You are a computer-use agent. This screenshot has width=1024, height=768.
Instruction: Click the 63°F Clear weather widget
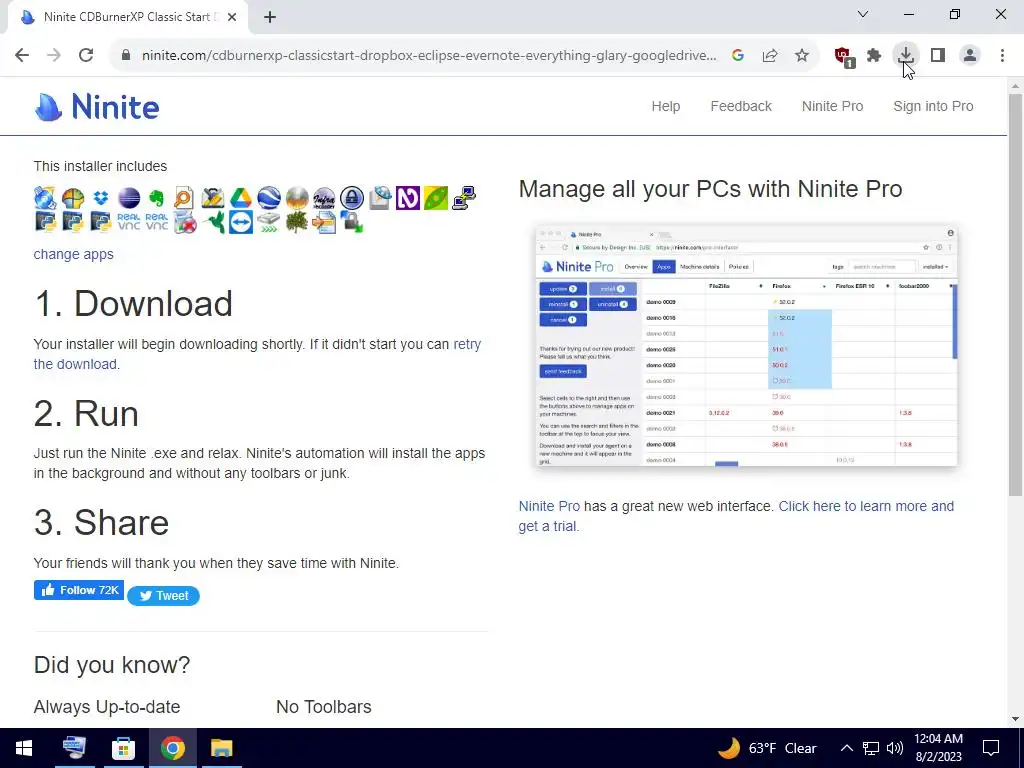pos(767,748)
